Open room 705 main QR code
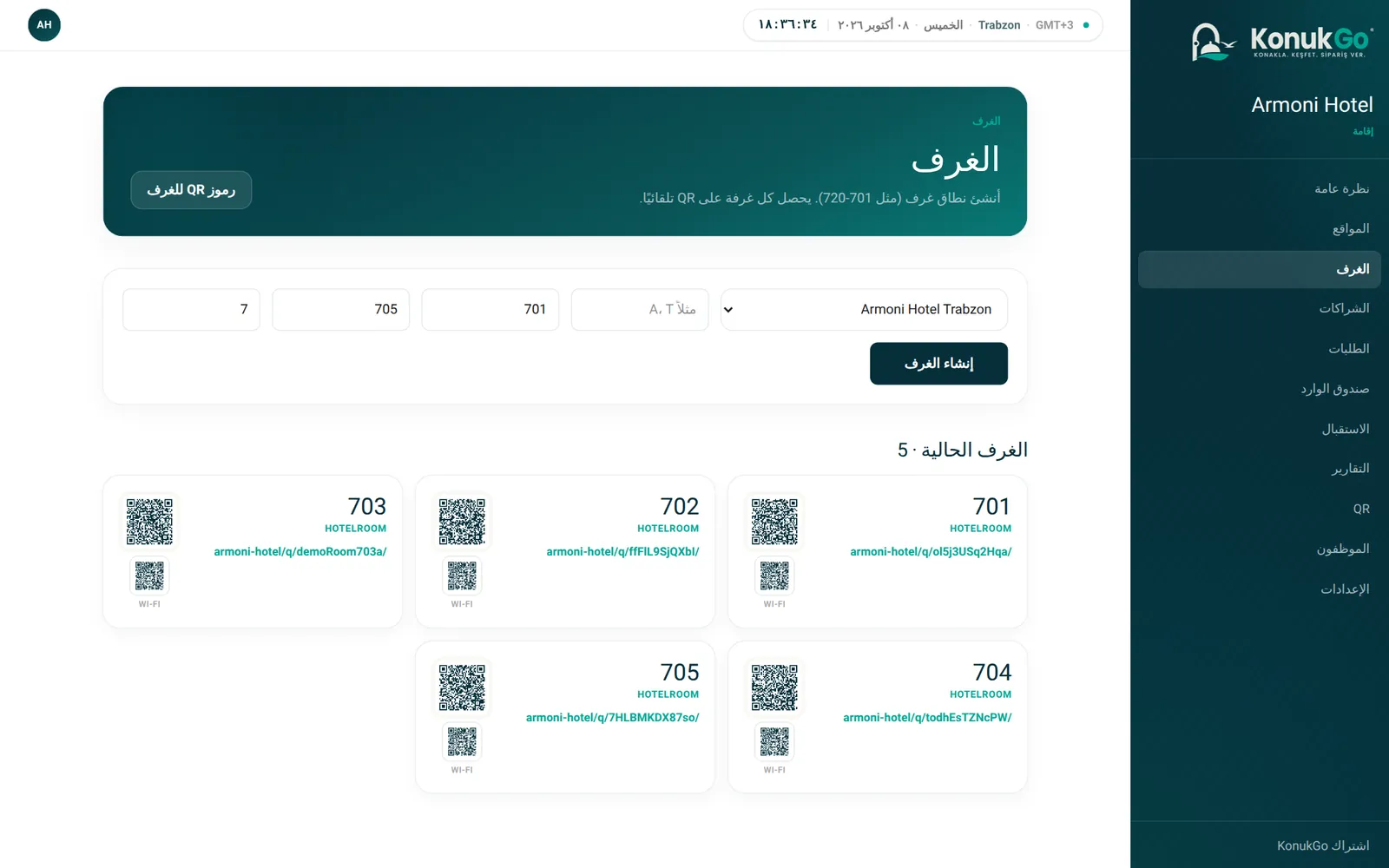This screenshot has width=1389, height=868. click(462, 687)
